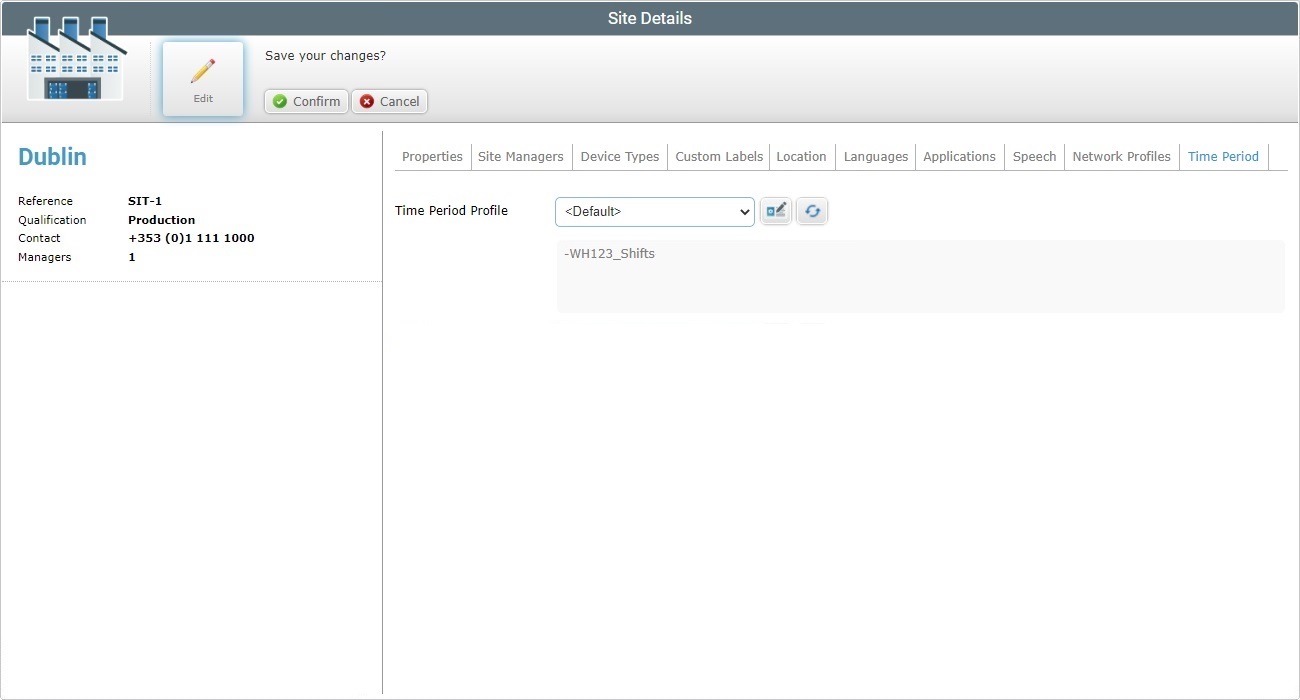Cancel your unsaved changes
The width and height of the screenshot is (1300, 700).
(389, 101)
